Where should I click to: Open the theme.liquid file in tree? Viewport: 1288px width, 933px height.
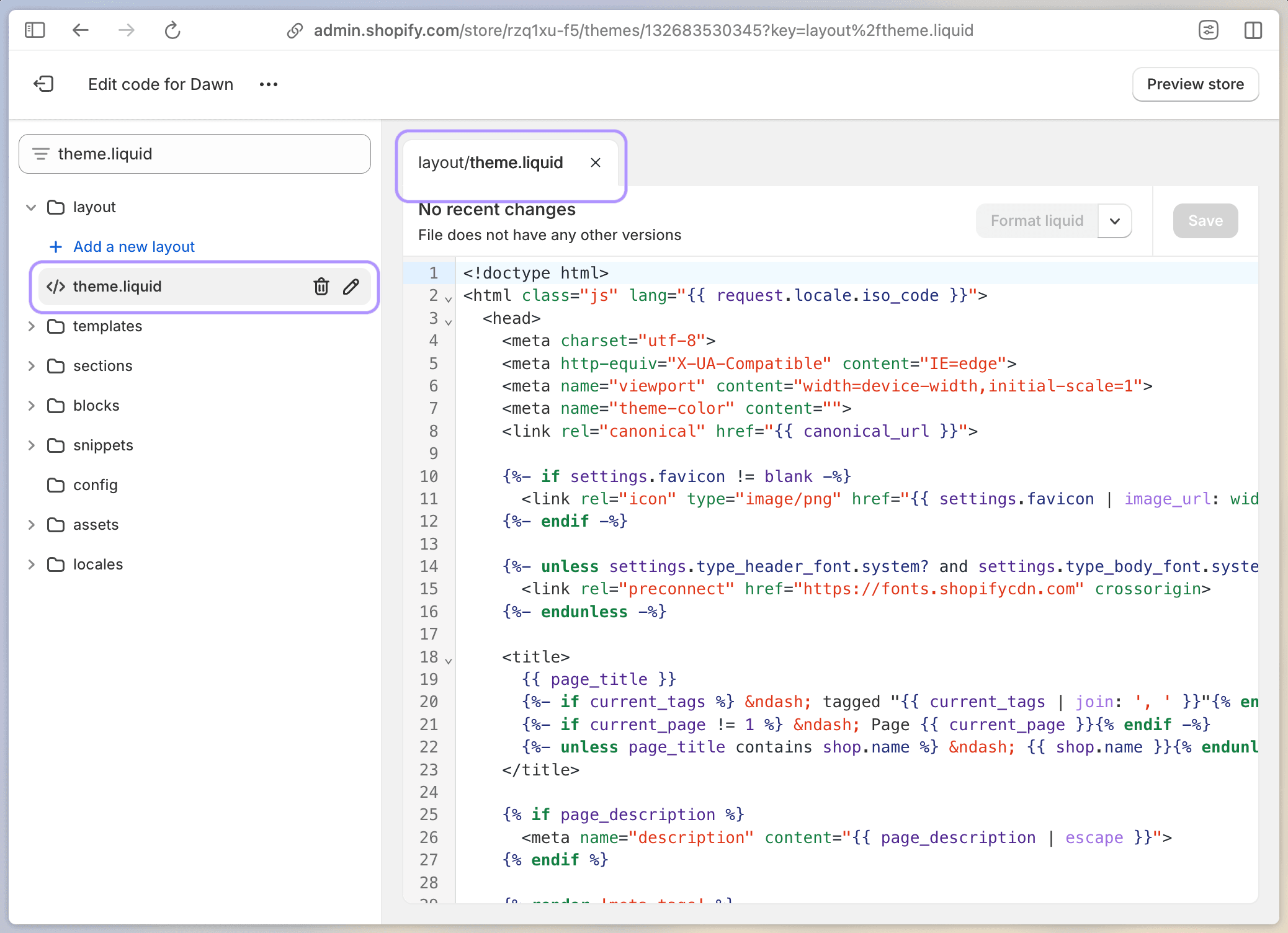118,287
